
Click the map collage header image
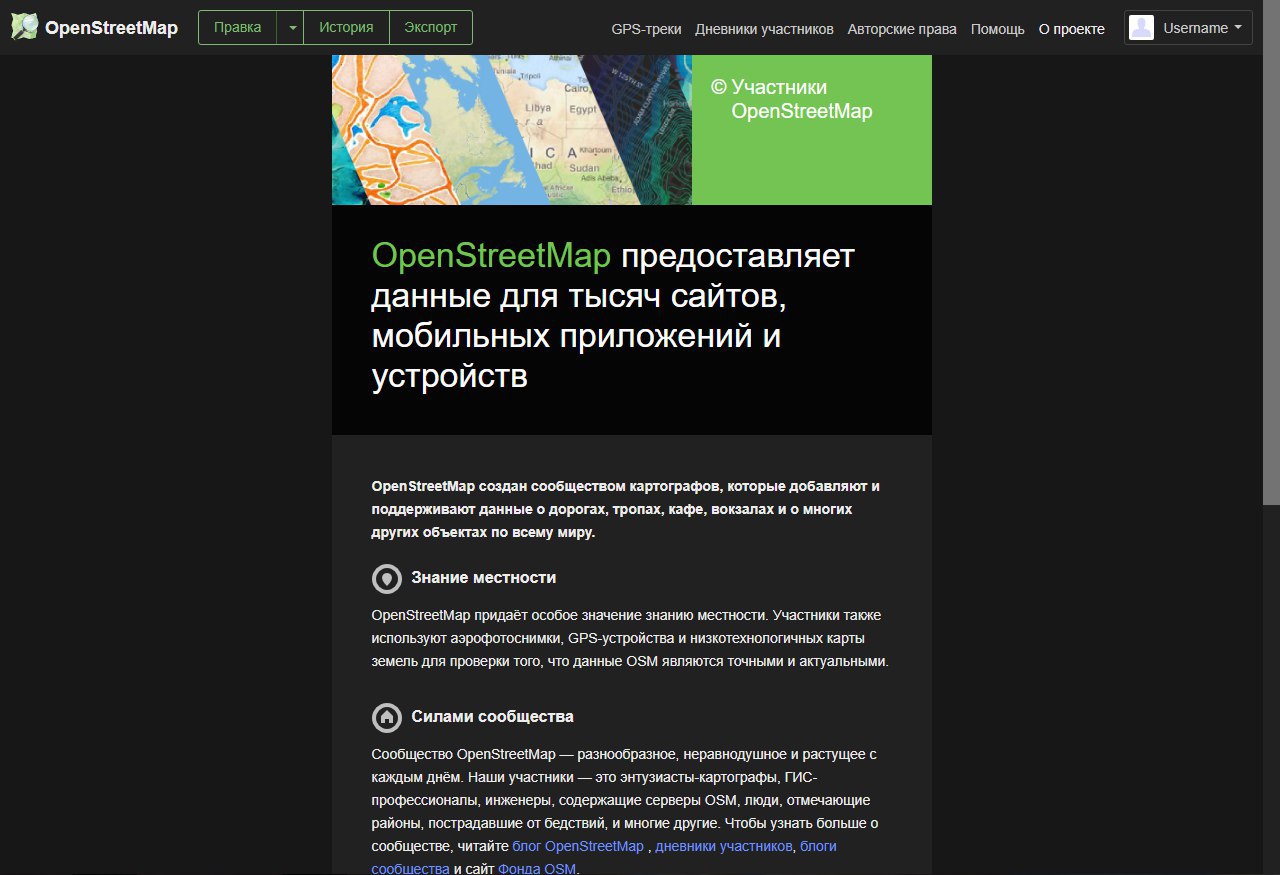pos(512,130)
